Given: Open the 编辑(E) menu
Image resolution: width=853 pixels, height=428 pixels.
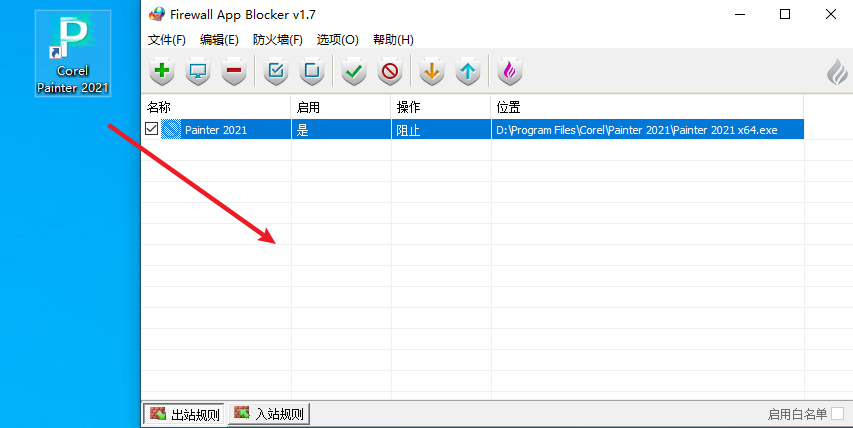Looking at the screenshot, I should click(x=219, y=40).
